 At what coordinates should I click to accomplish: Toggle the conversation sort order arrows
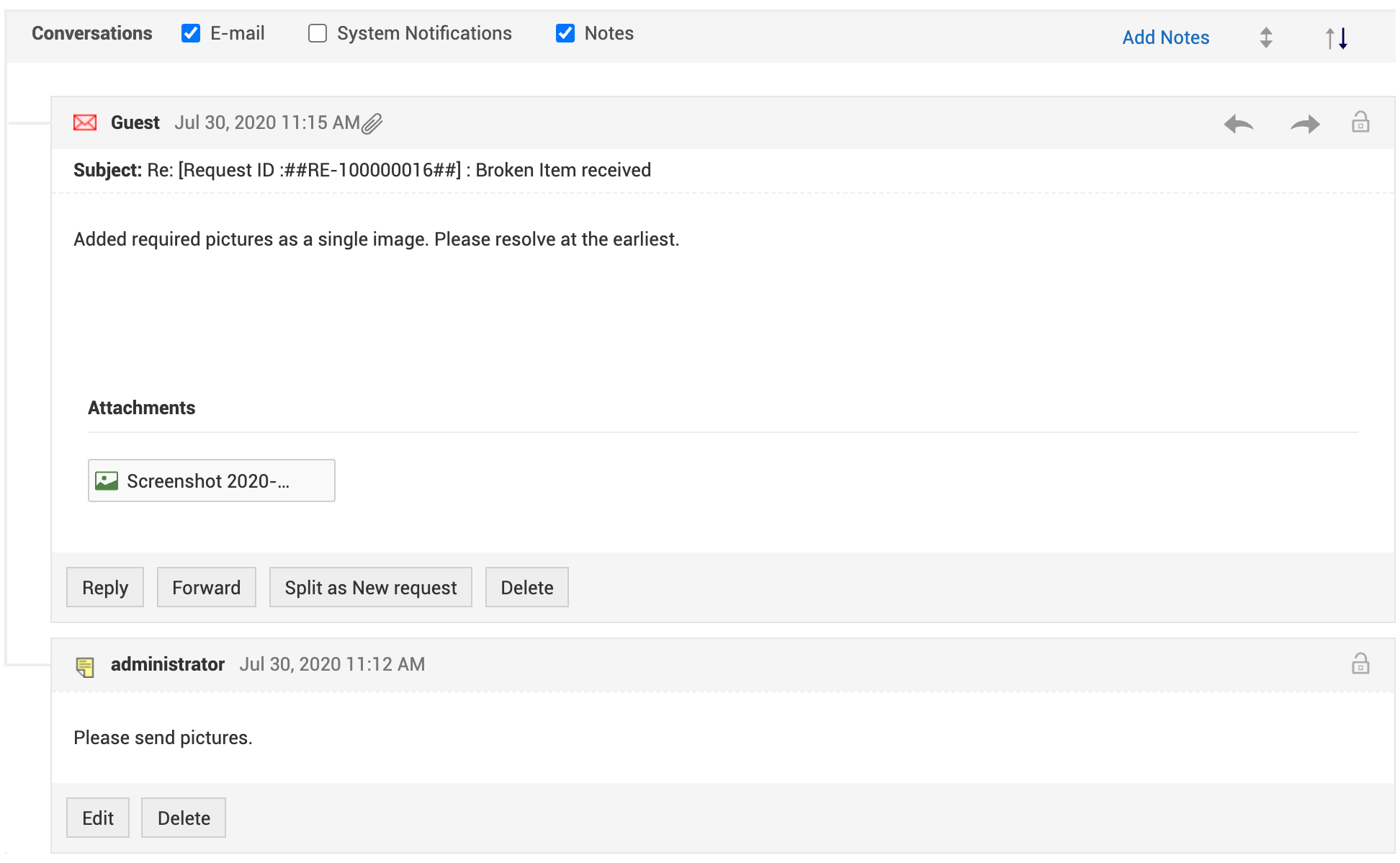tap(1337, 37)
